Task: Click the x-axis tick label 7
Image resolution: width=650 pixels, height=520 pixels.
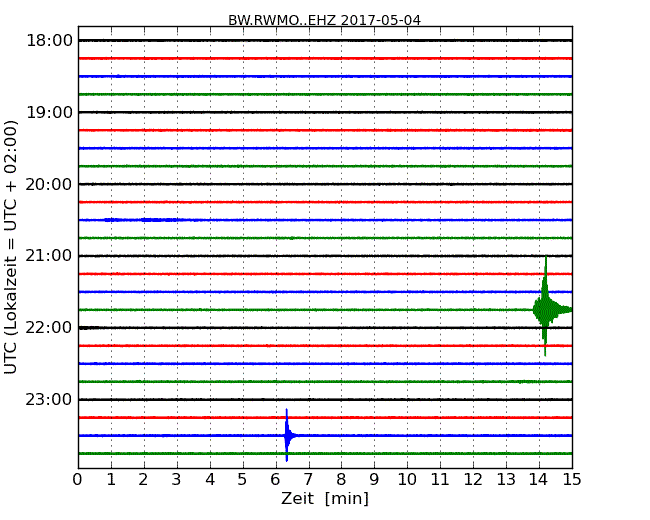Action: (308, 479)
